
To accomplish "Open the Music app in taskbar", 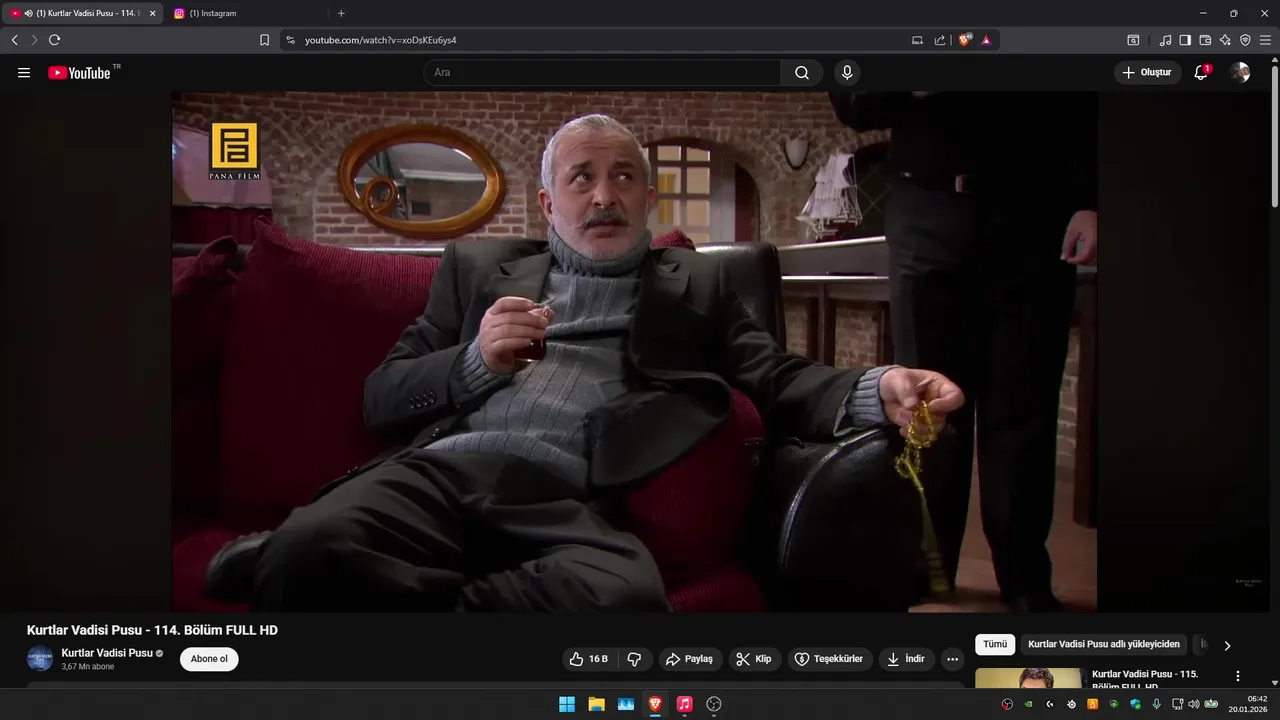I will tap(684, 704).
